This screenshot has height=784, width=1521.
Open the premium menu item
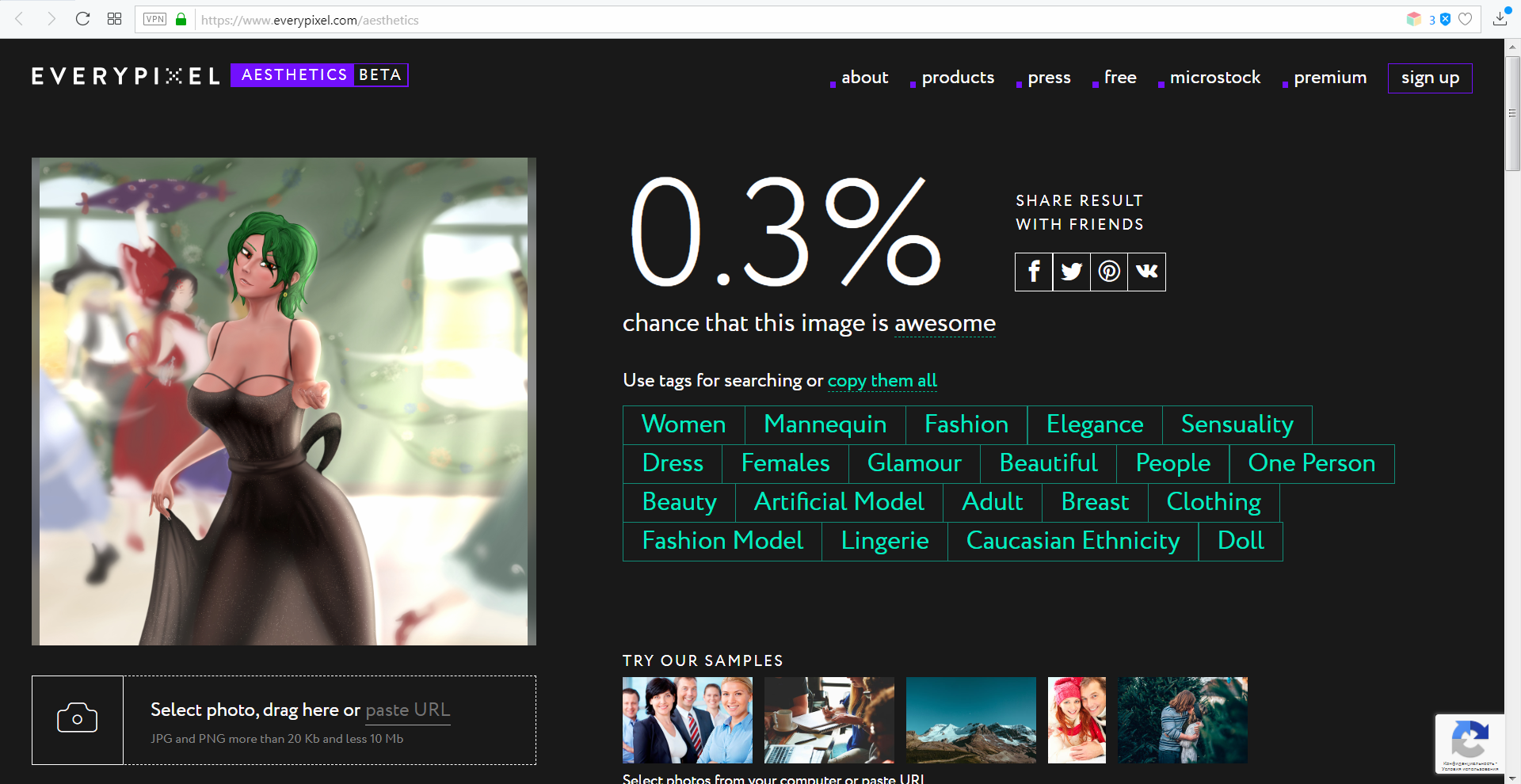pos(1330,78)
